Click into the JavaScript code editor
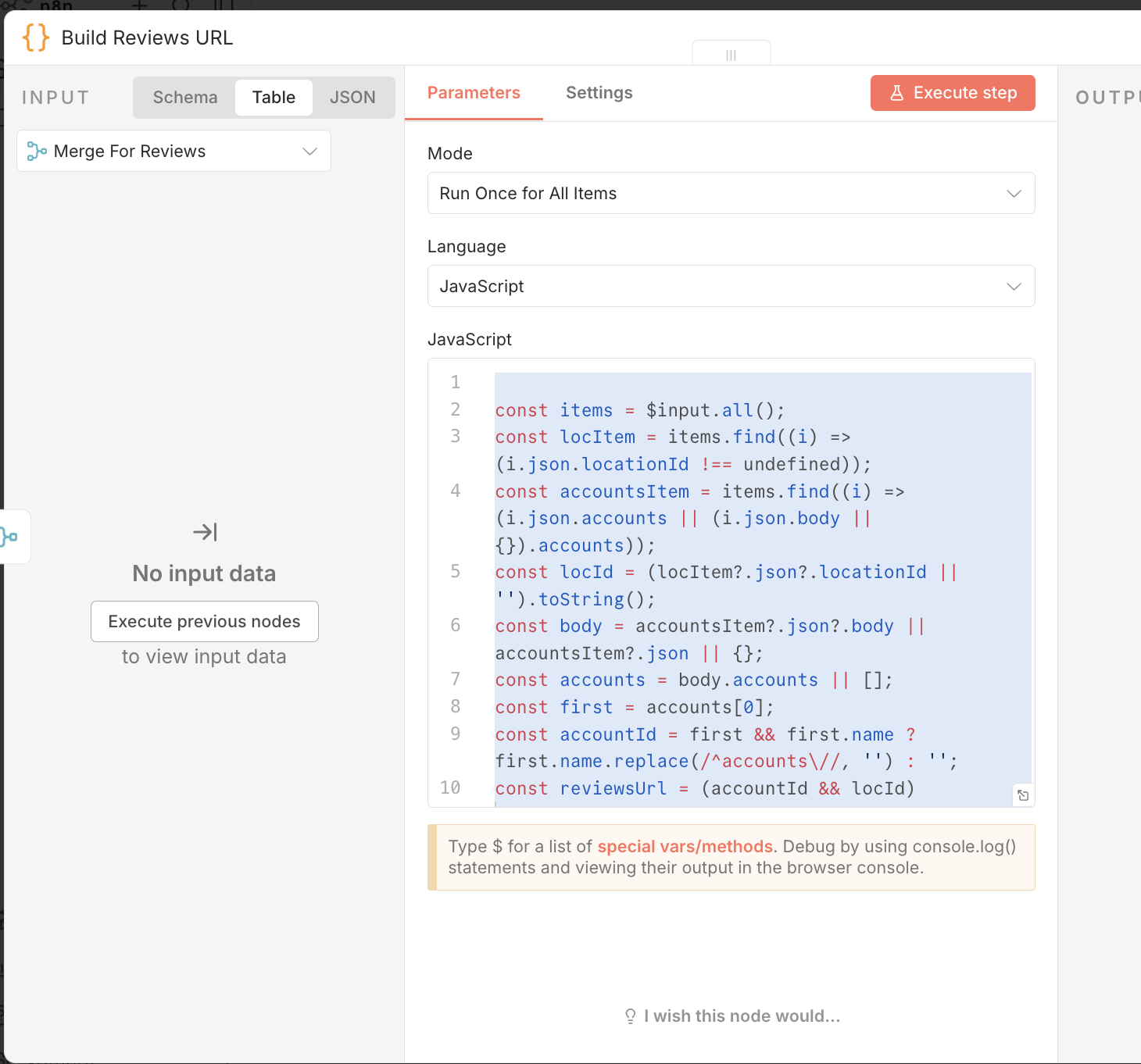 [731, 583]
